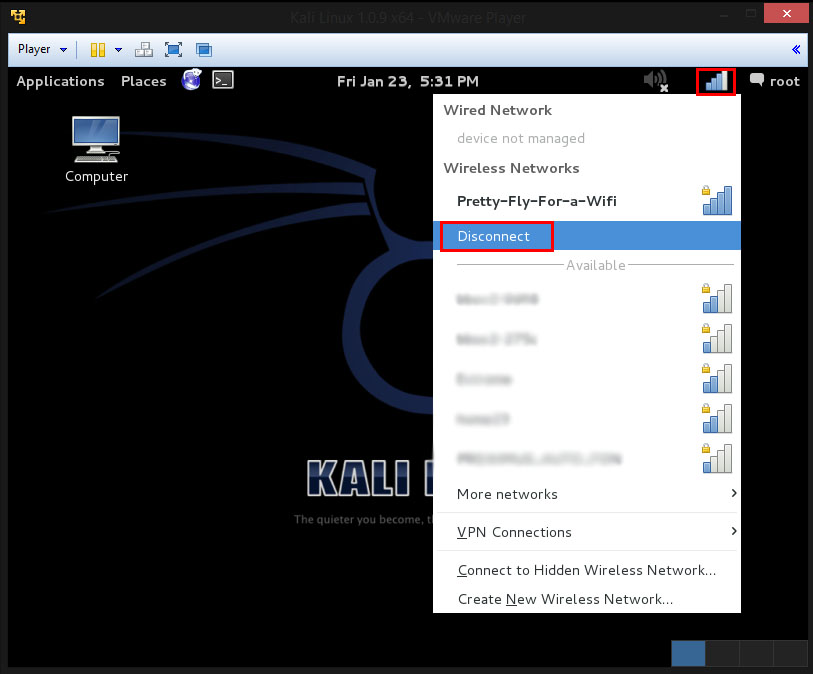Disconnect from the current wireless network
The image size is (813, 674).
point(586,236)
